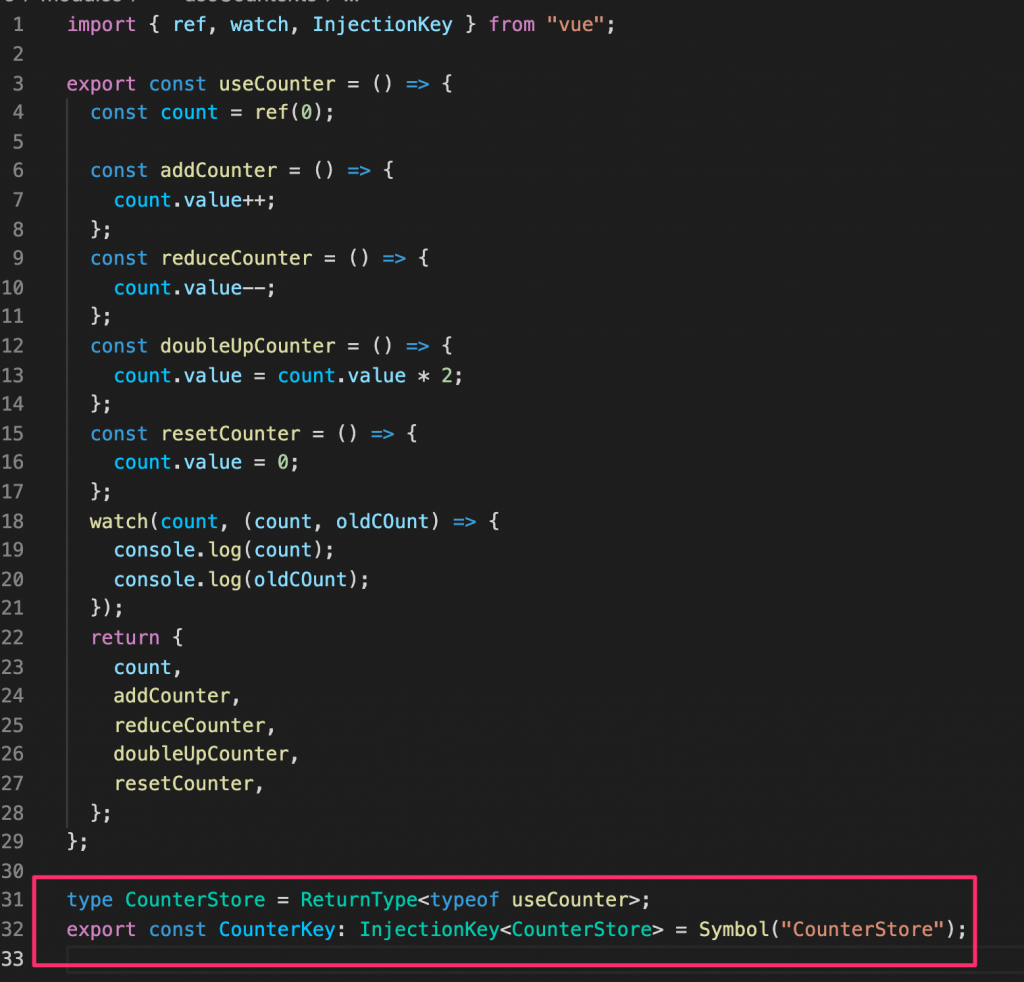Click line number 10 in the gutter
The height and width of the screenshot is (982, 1024).
18,287
